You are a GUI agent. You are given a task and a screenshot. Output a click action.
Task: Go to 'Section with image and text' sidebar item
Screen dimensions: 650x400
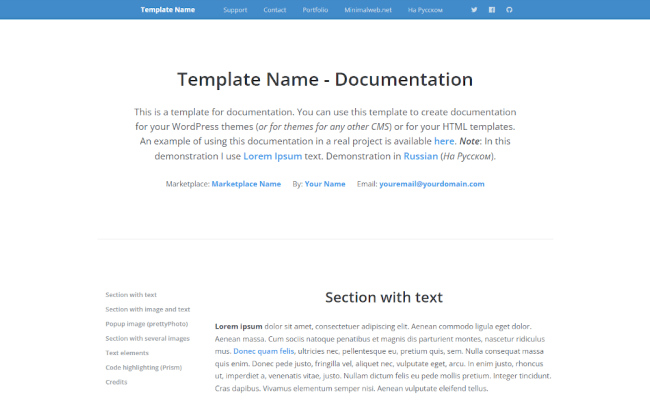(x=148, y=309)
